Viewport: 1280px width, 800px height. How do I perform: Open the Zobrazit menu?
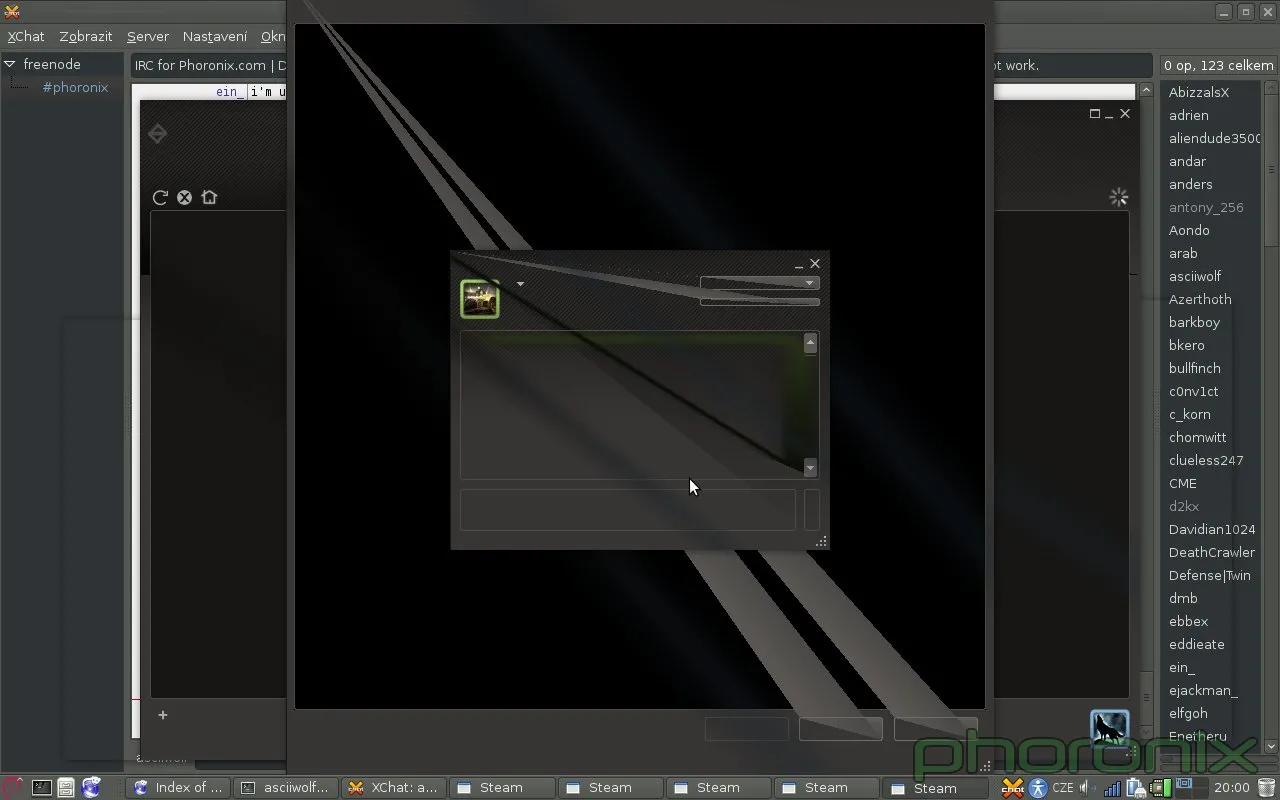[x=86, y=36]
